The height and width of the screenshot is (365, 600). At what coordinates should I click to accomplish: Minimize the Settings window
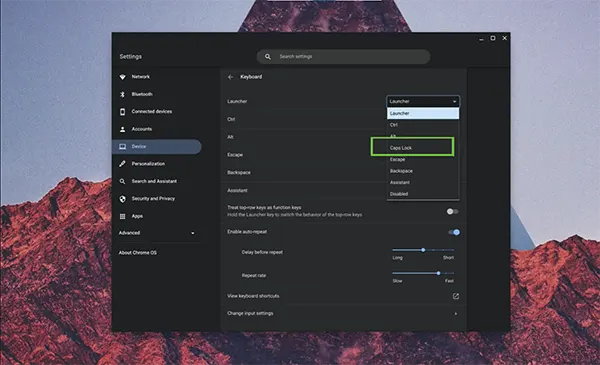481,38
